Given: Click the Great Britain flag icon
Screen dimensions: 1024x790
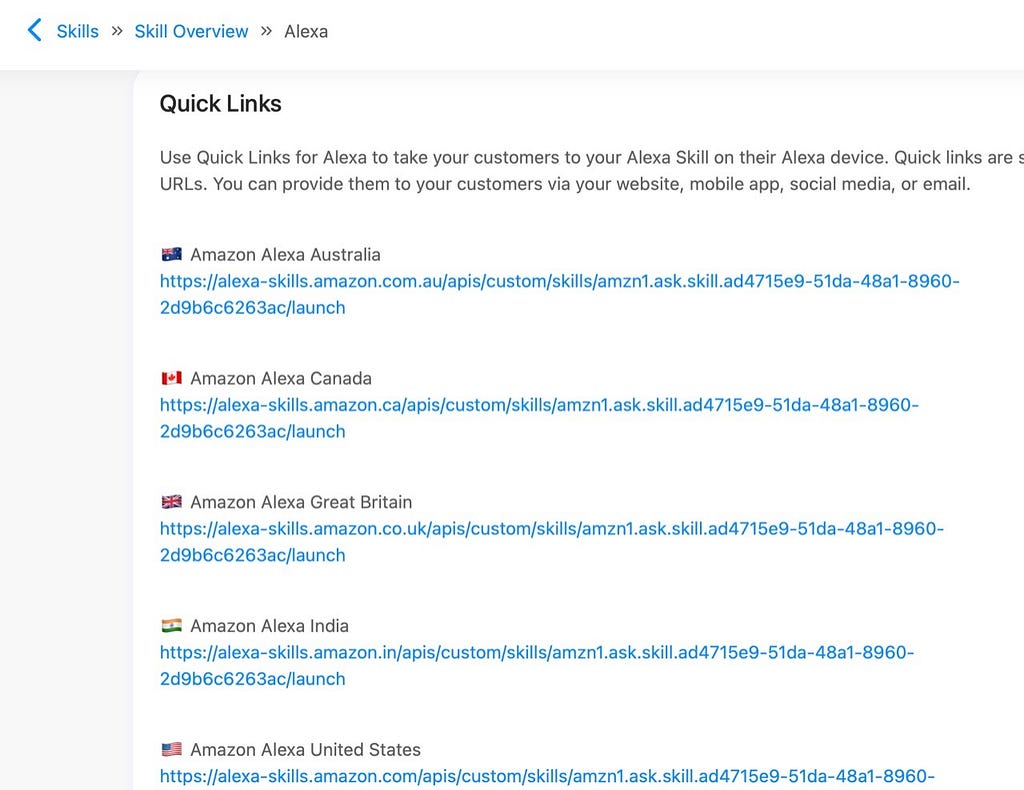Looking at the screenshot, I should click(x=172, y=501).
